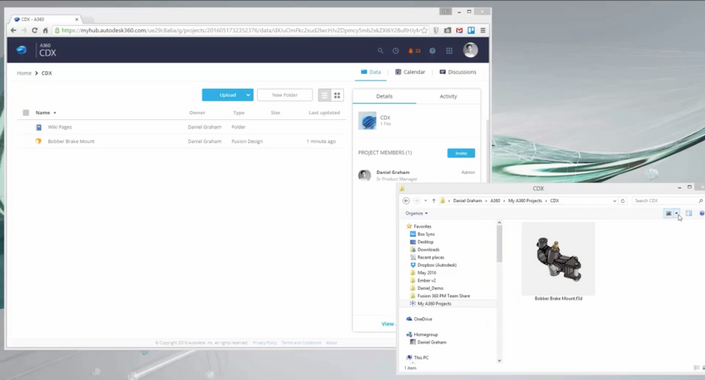Select the Activity panel tab
The height and width of the screenshot is (380, 705).
point(448,96)
